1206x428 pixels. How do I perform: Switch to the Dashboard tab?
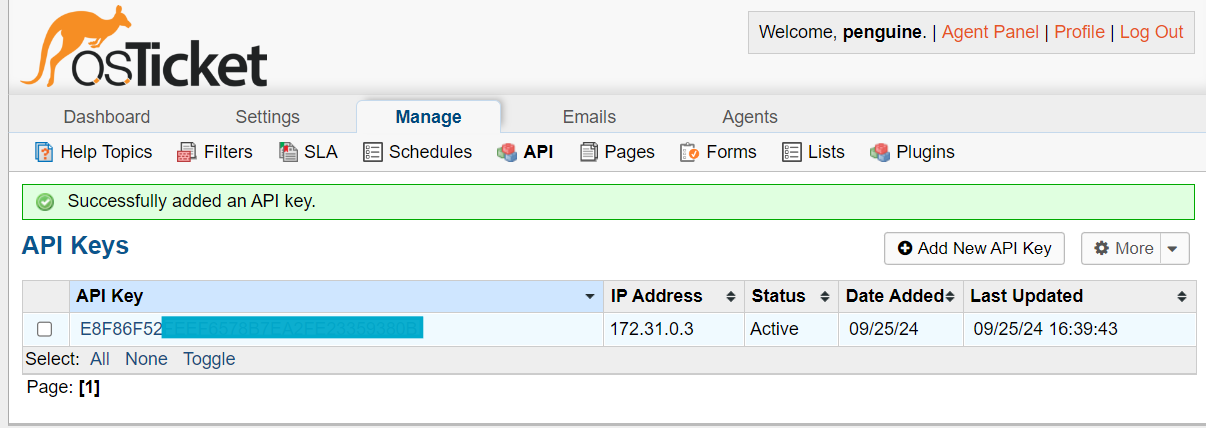tap(107, 117)
